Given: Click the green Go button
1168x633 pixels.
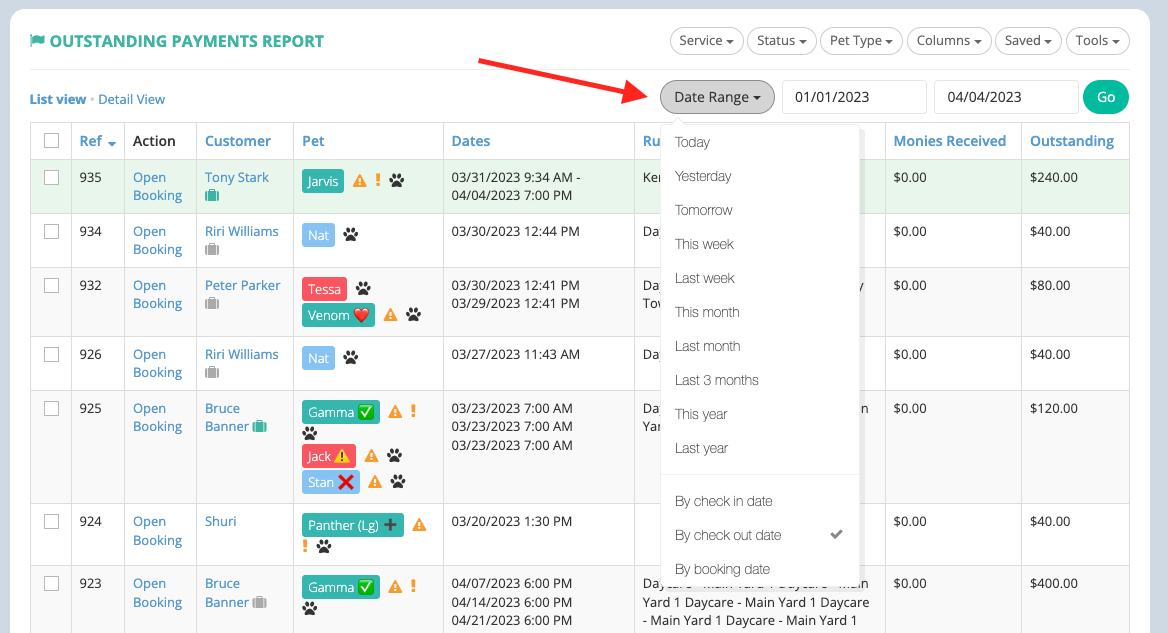Looking at the screenshot, I should click(1106, 97).
